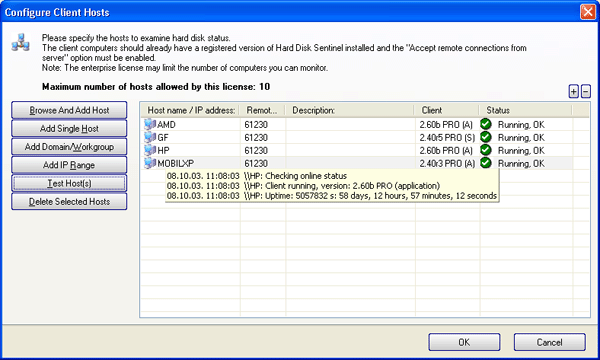The width and height of the screenshot is (600, 360).
Task: Click client version 2.40r3 PRO (A)
Action: pyautogui.click(x=447, y=164)
